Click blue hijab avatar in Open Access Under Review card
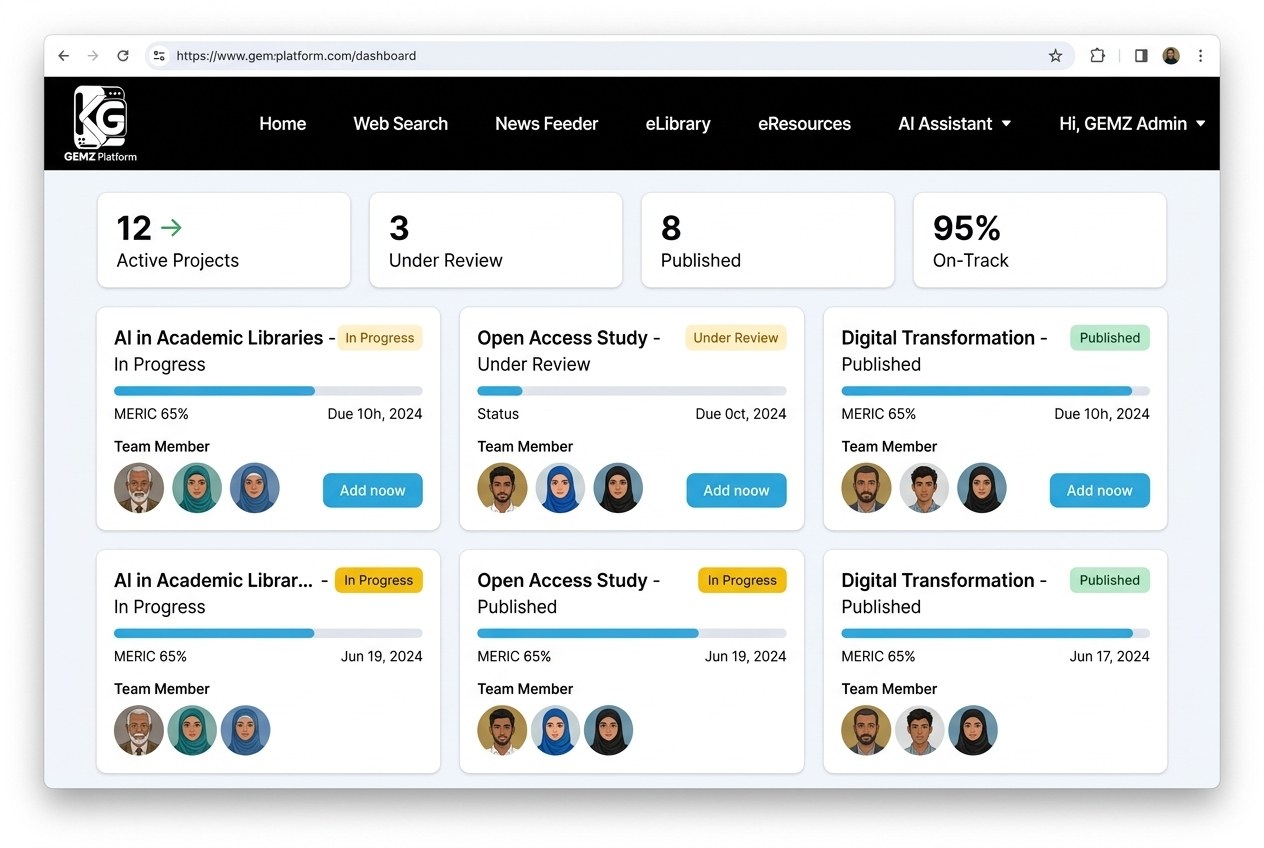1264x848 pixels. point(560,488)
